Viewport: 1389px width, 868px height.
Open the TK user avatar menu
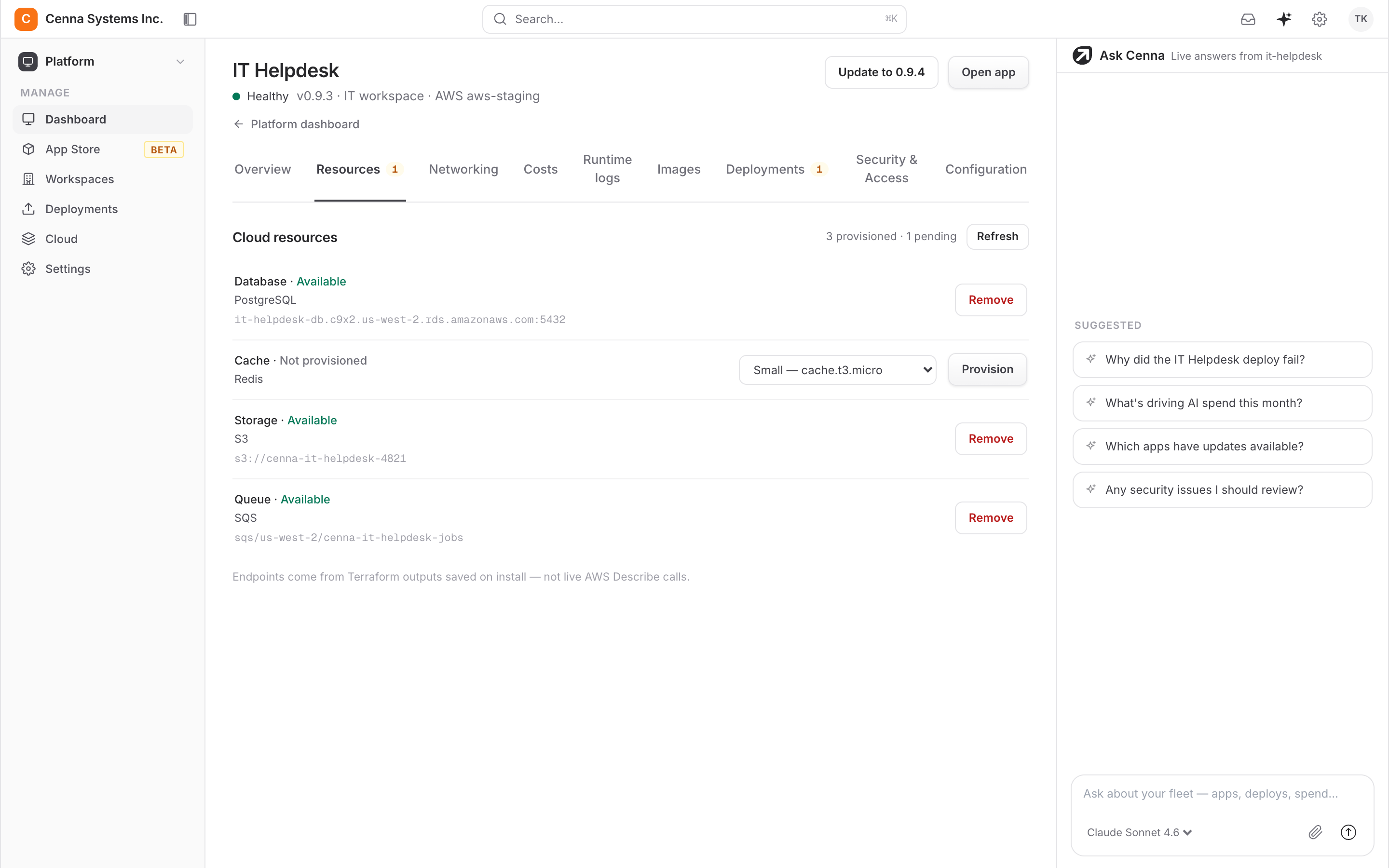pyautogui.click(x=1360, y=19)
